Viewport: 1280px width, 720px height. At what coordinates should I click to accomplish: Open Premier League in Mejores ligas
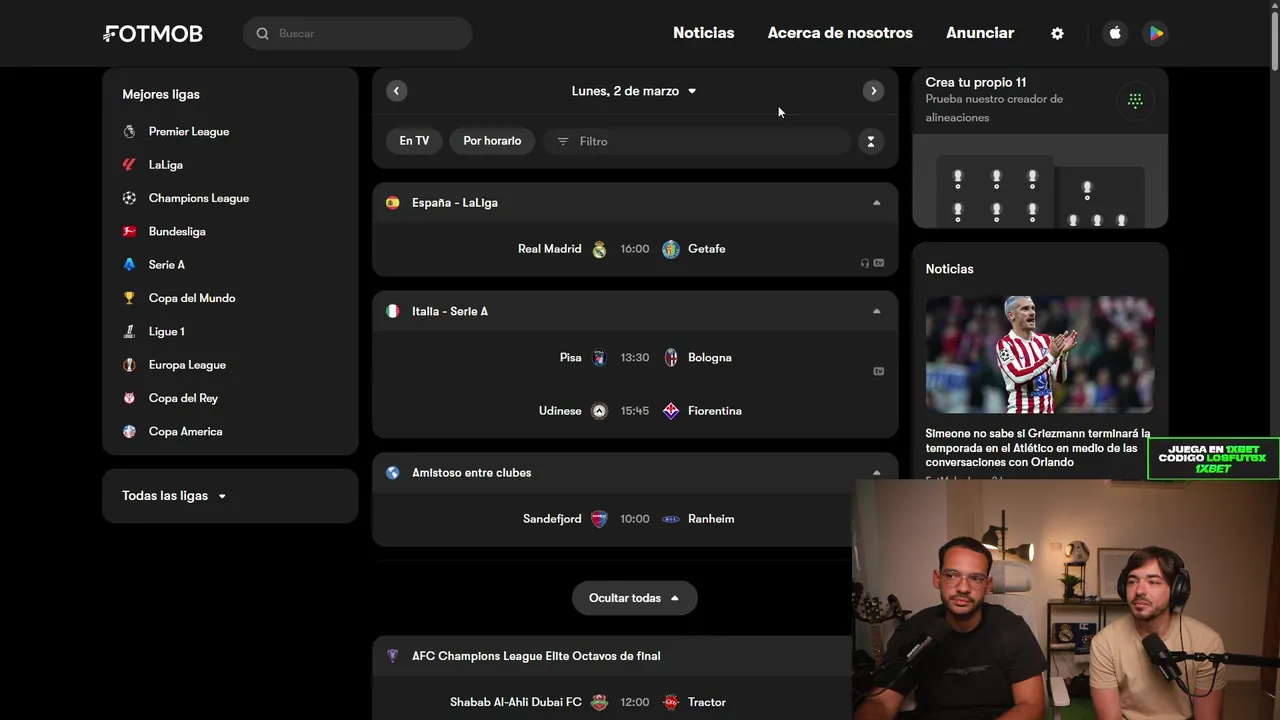click(x=189, y=131)
